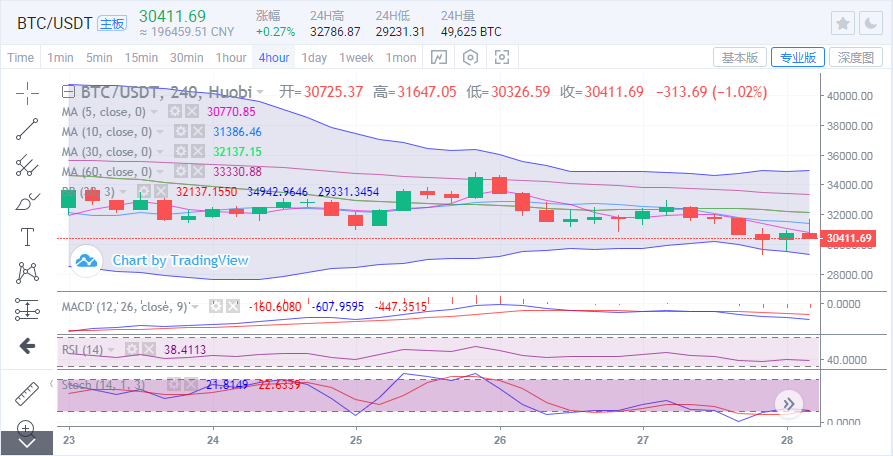The height and width of the screenshot is (456, 893).
Task: Open settings gear for BB indicator
Action: [x=144, y=191]
